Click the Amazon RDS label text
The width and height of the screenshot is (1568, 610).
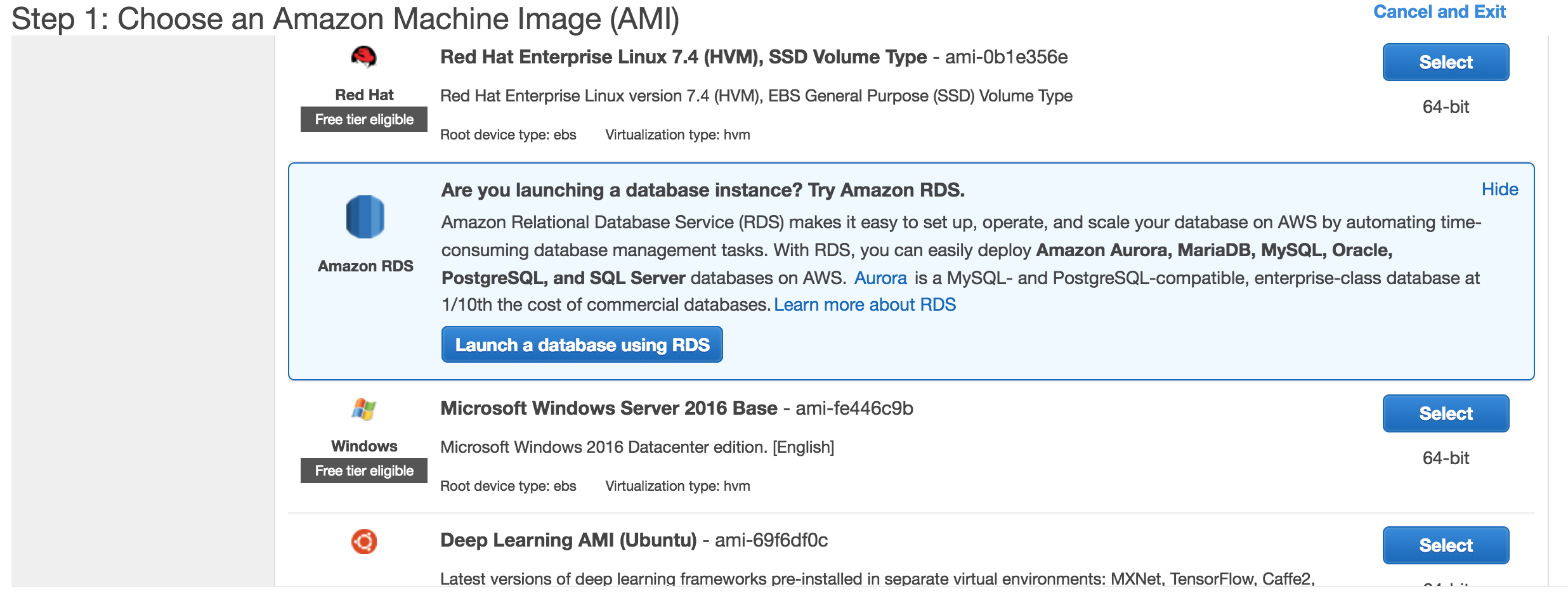pyautogui.click(x=365, y=266)
